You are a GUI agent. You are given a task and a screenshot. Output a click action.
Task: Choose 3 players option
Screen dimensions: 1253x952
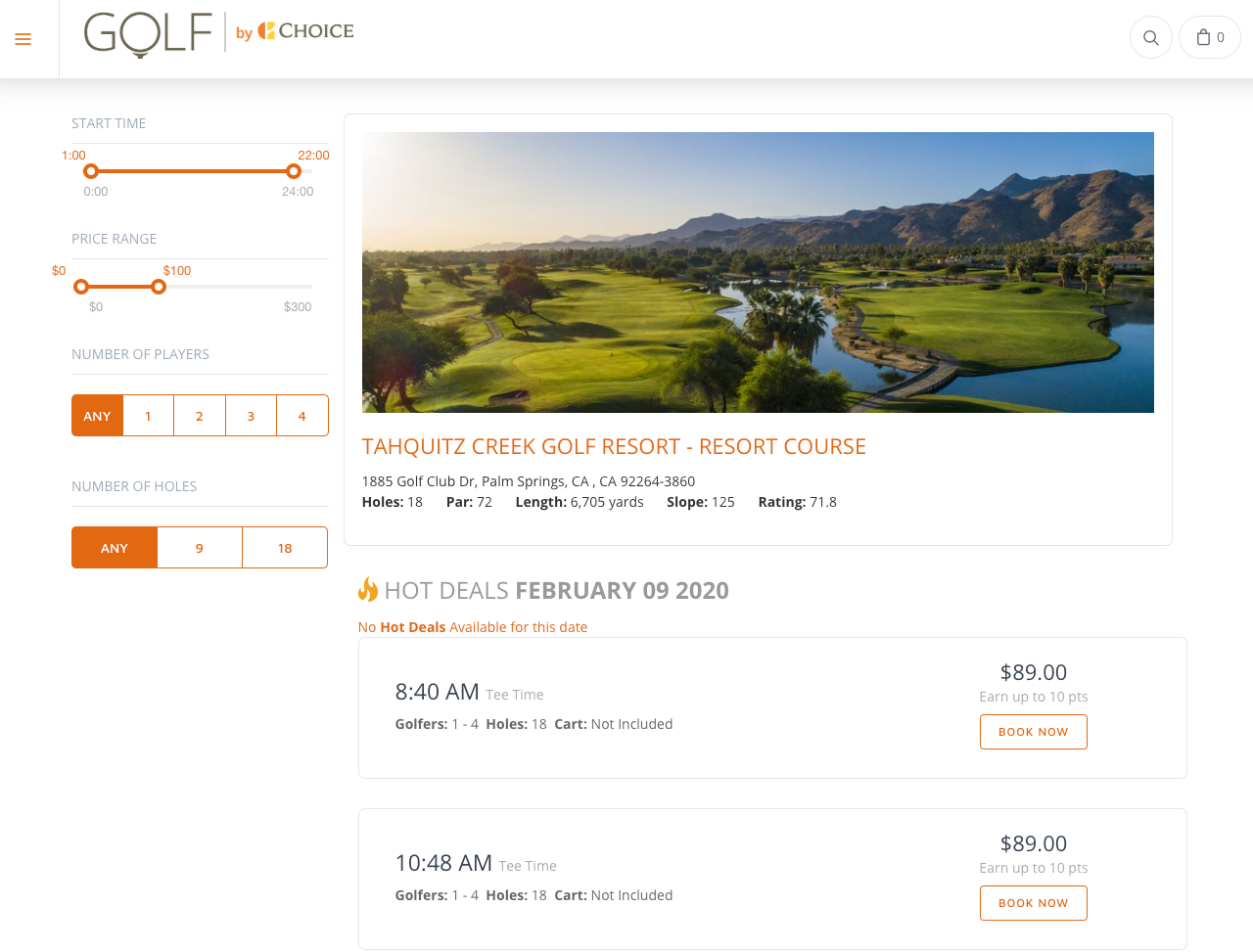[251, 416]
